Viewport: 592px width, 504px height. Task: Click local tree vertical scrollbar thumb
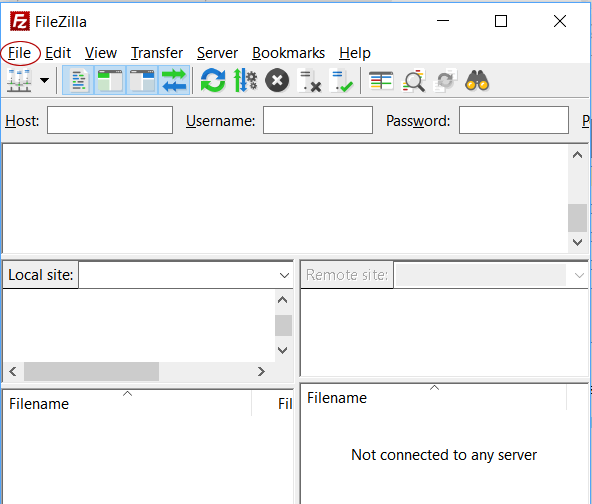283,325
